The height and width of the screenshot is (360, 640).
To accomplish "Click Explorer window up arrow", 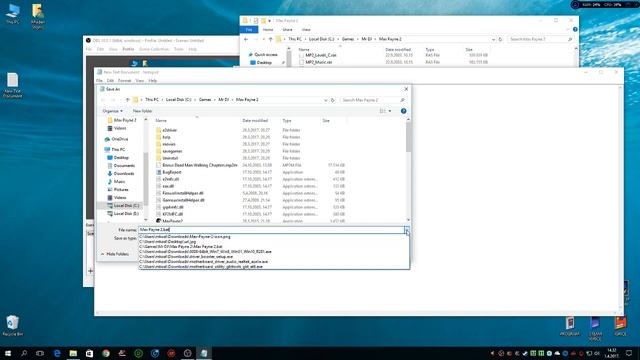I will 270,39.
